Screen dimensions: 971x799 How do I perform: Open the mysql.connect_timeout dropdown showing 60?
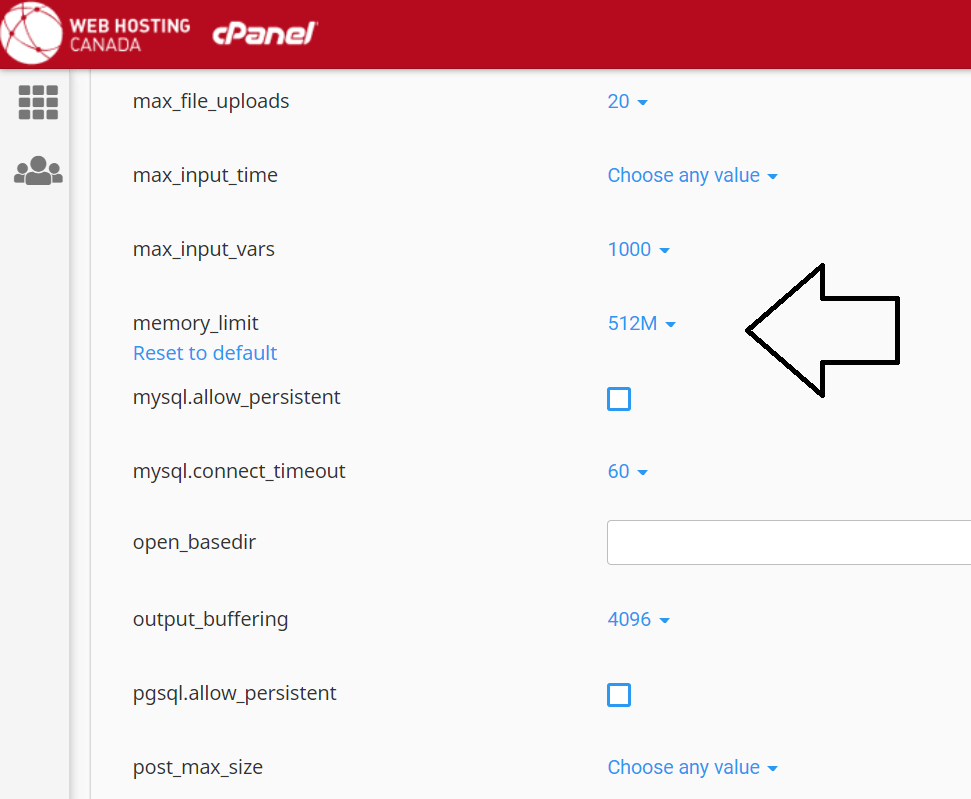coord(627,471)
